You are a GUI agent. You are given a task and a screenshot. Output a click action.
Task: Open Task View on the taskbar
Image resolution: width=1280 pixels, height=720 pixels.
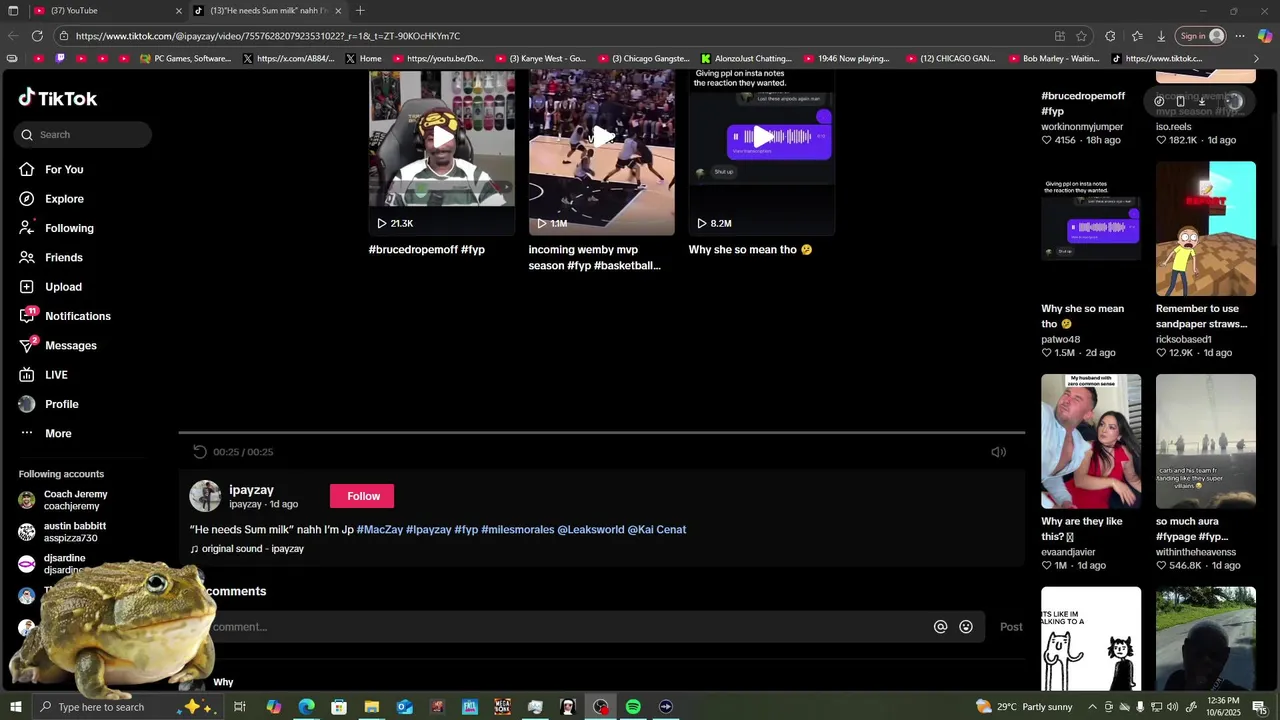pyautogui.click(x=240, y=707)
